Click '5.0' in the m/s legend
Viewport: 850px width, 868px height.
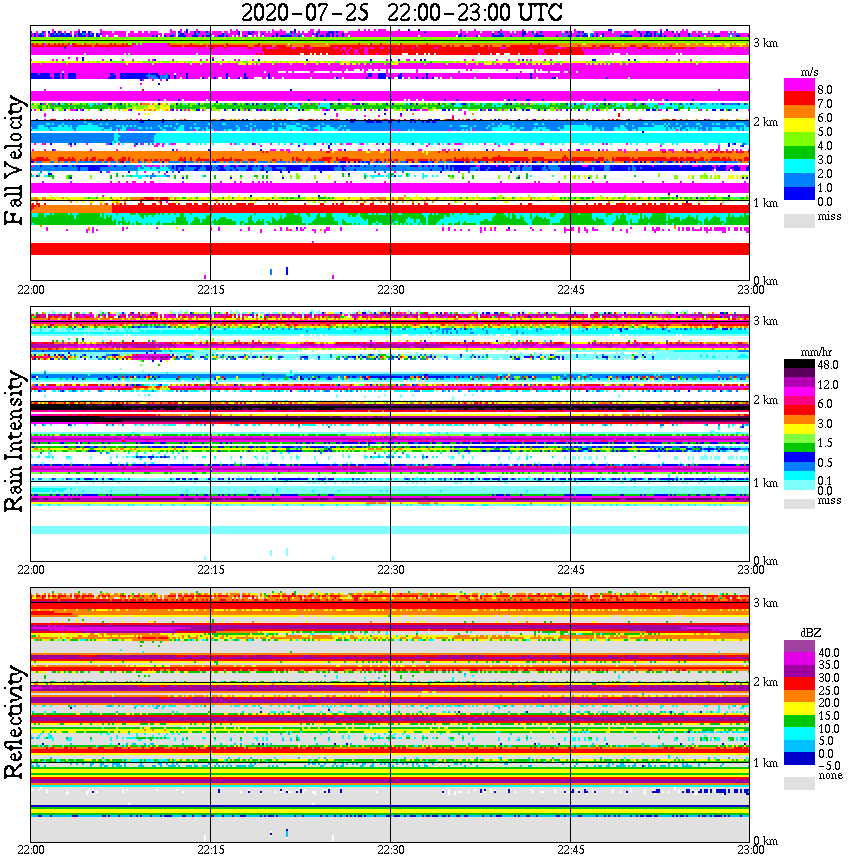coord(825,132)
